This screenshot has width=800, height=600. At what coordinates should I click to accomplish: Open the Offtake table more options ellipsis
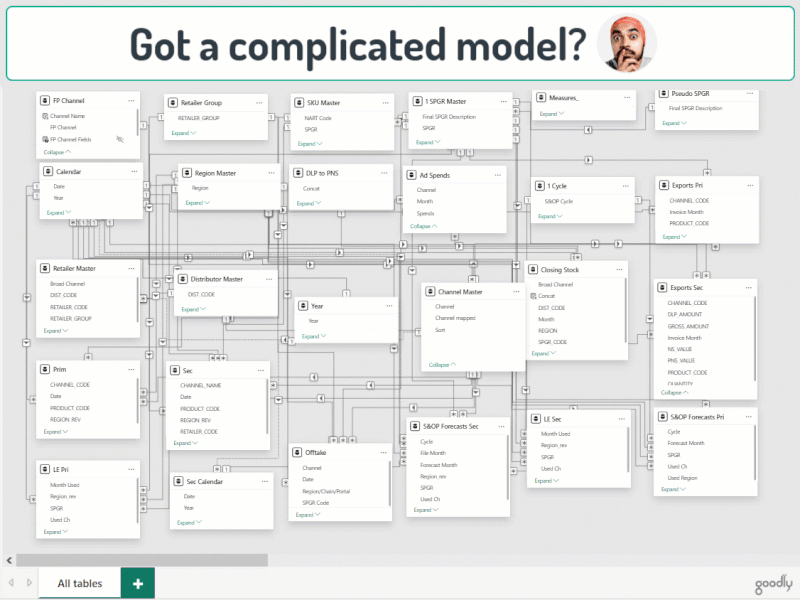click(x=385, y=452)
